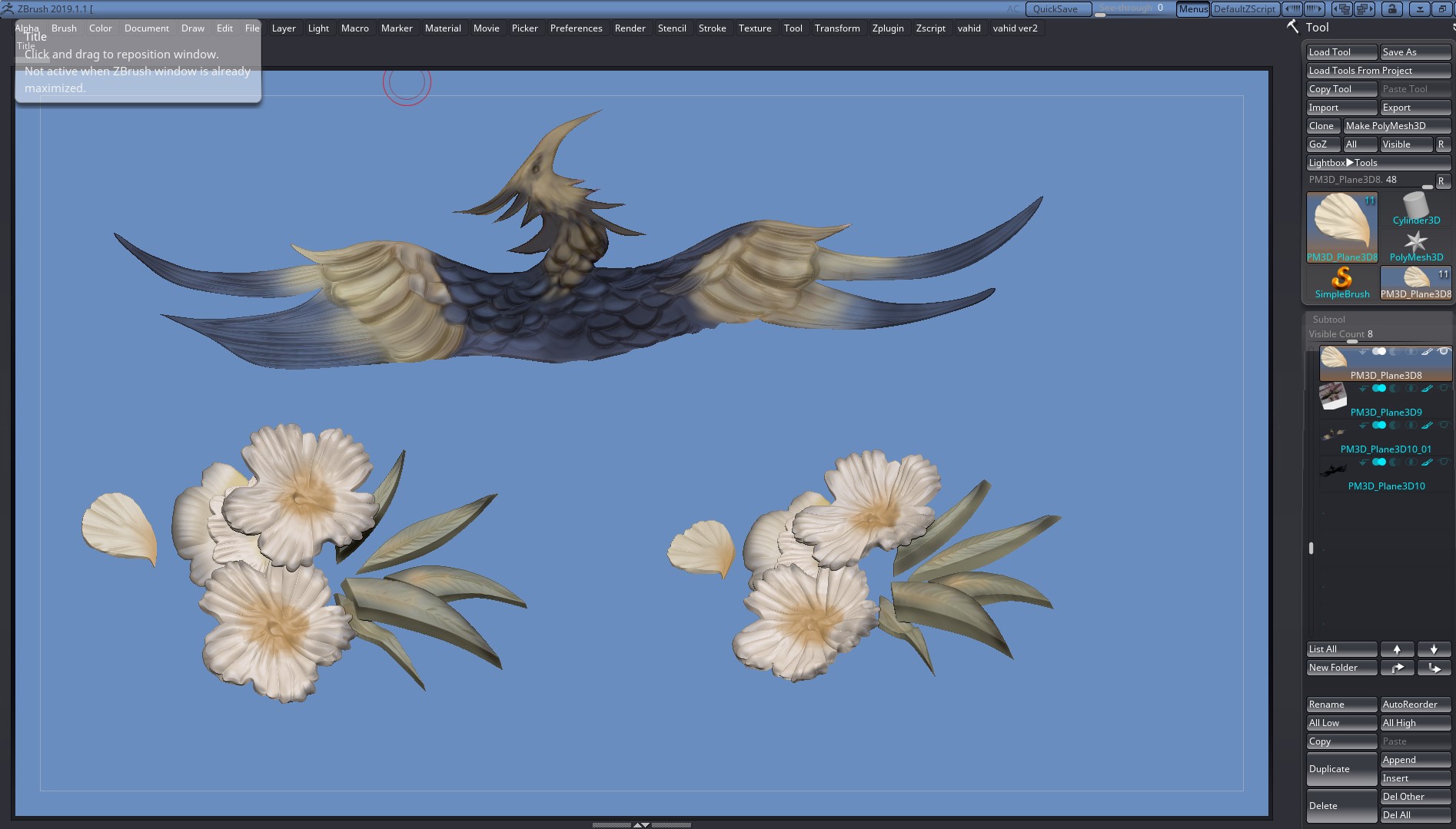
Task: Click the left tray divider arrows icon
Action: click(1291, 8)
